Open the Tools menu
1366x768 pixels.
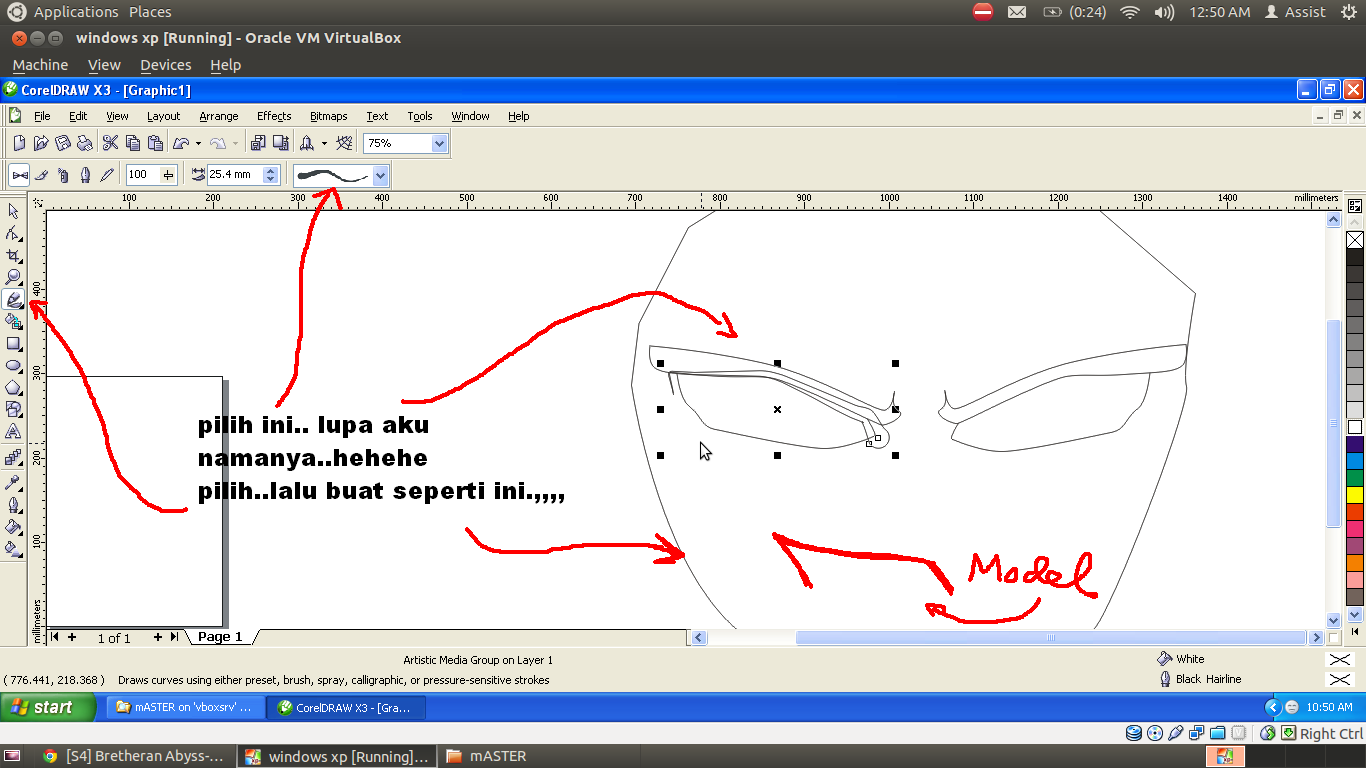click(x=420, y=116)
